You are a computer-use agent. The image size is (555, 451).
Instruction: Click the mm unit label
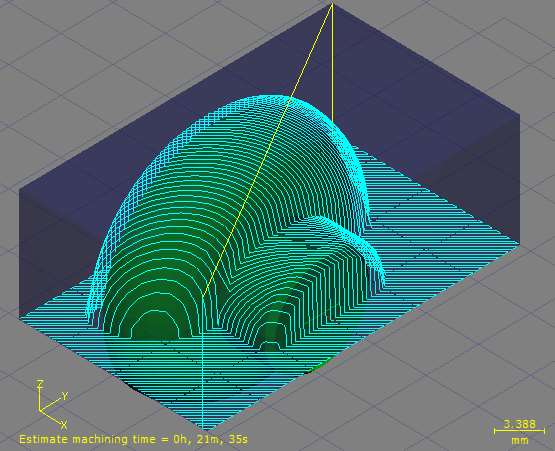point(520,441)
